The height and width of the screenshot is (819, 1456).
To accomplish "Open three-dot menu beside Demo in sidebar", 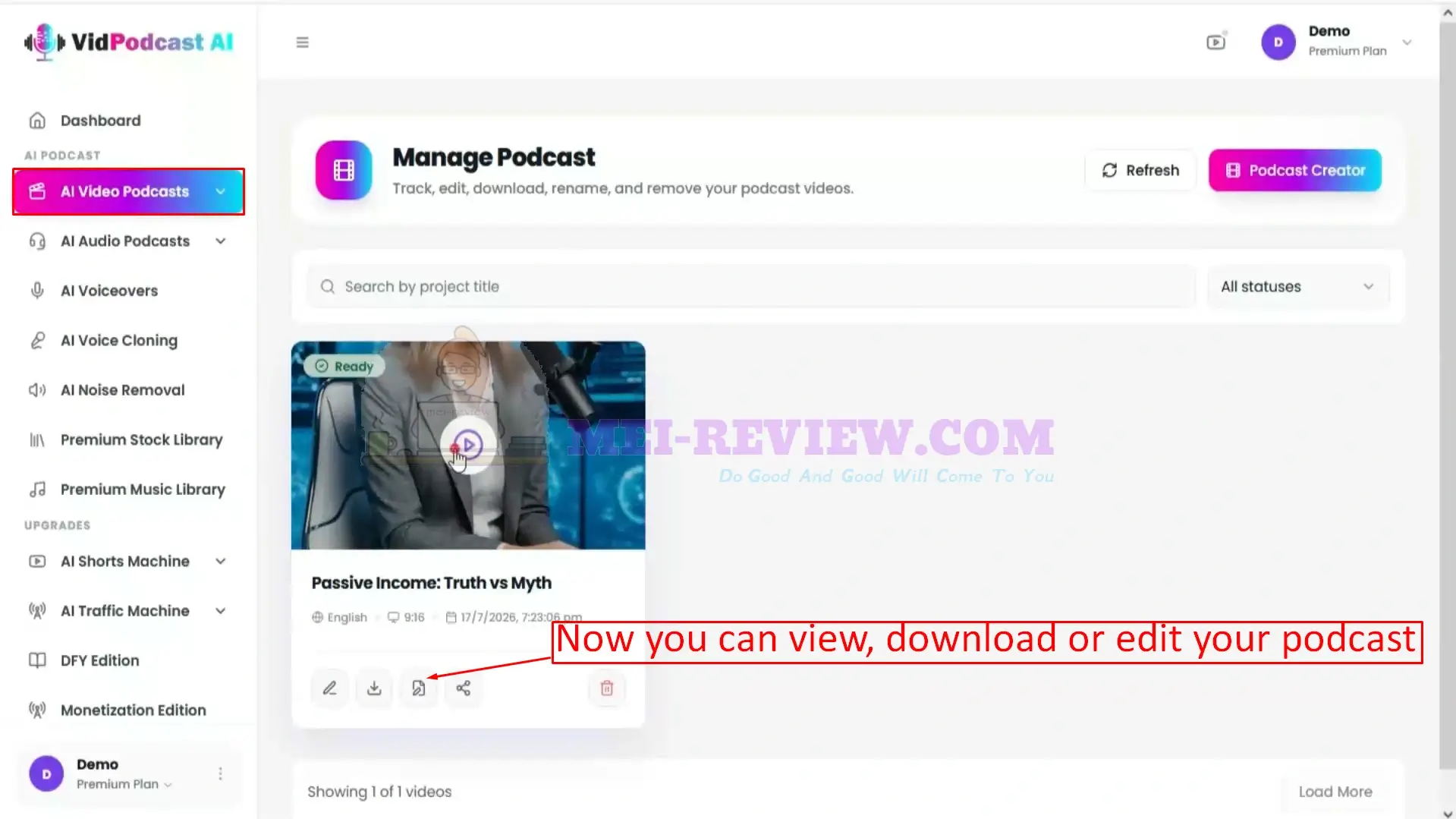I will (220, 773).
